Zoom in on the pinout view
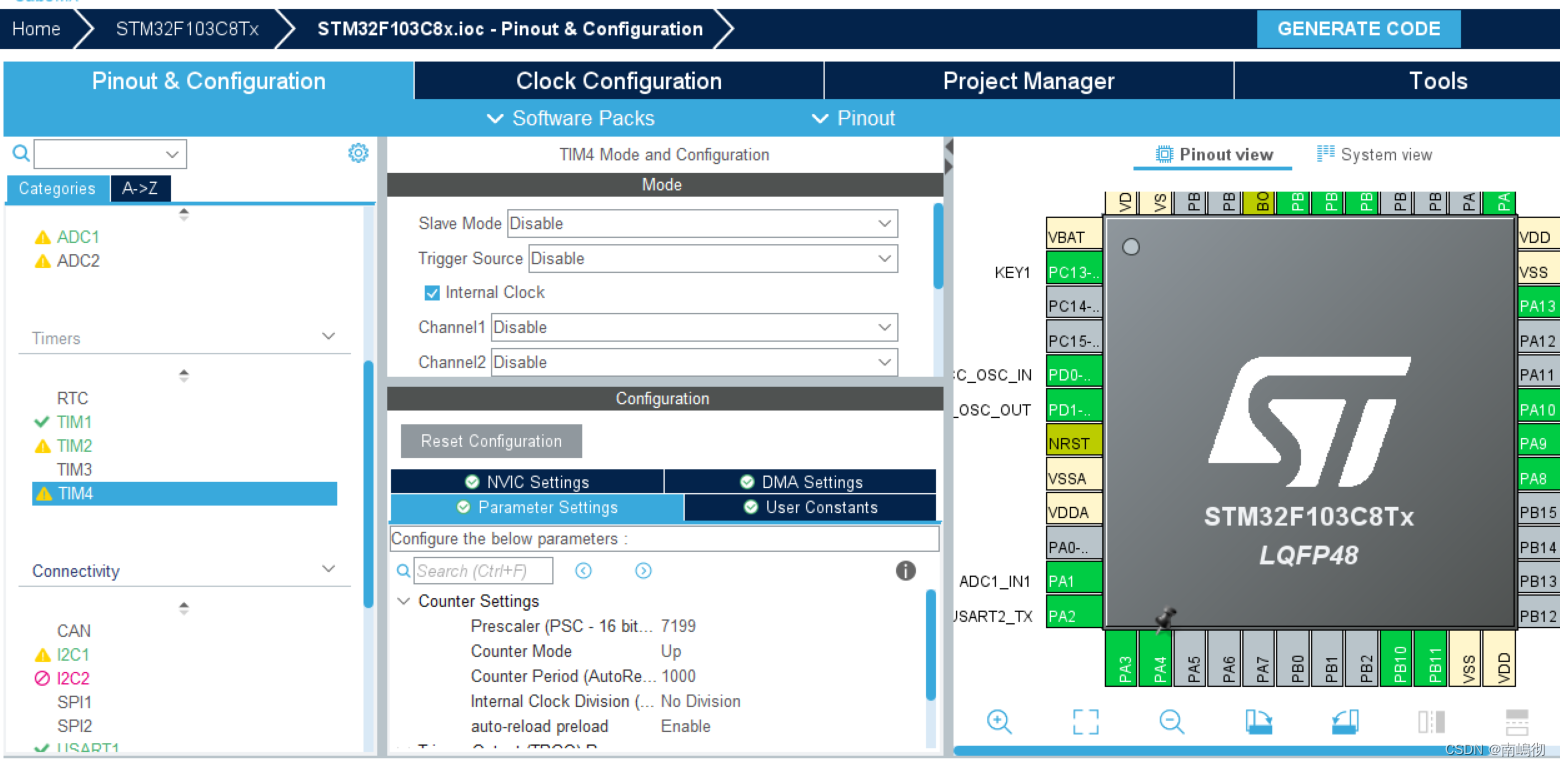Viewport: 1560px width, 766px height. pyautogui.click(x=999, y=721)
